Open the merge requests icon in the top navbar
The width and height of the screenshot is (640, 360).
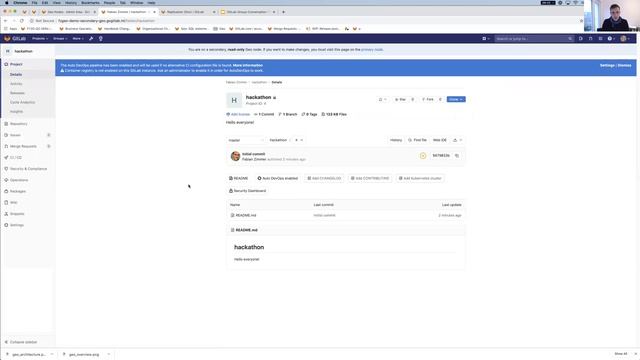coord(590,38)
